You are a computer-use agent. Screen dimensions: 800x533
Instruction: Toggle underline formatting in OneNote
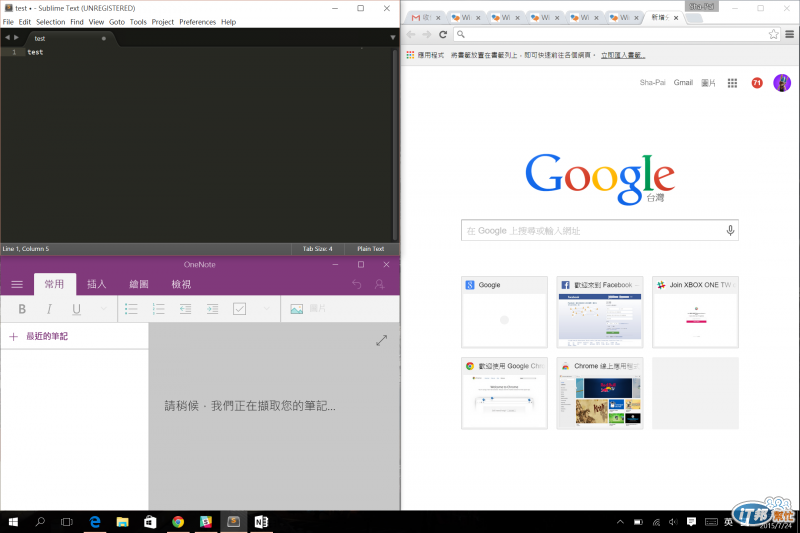click(x=77, y=309)
